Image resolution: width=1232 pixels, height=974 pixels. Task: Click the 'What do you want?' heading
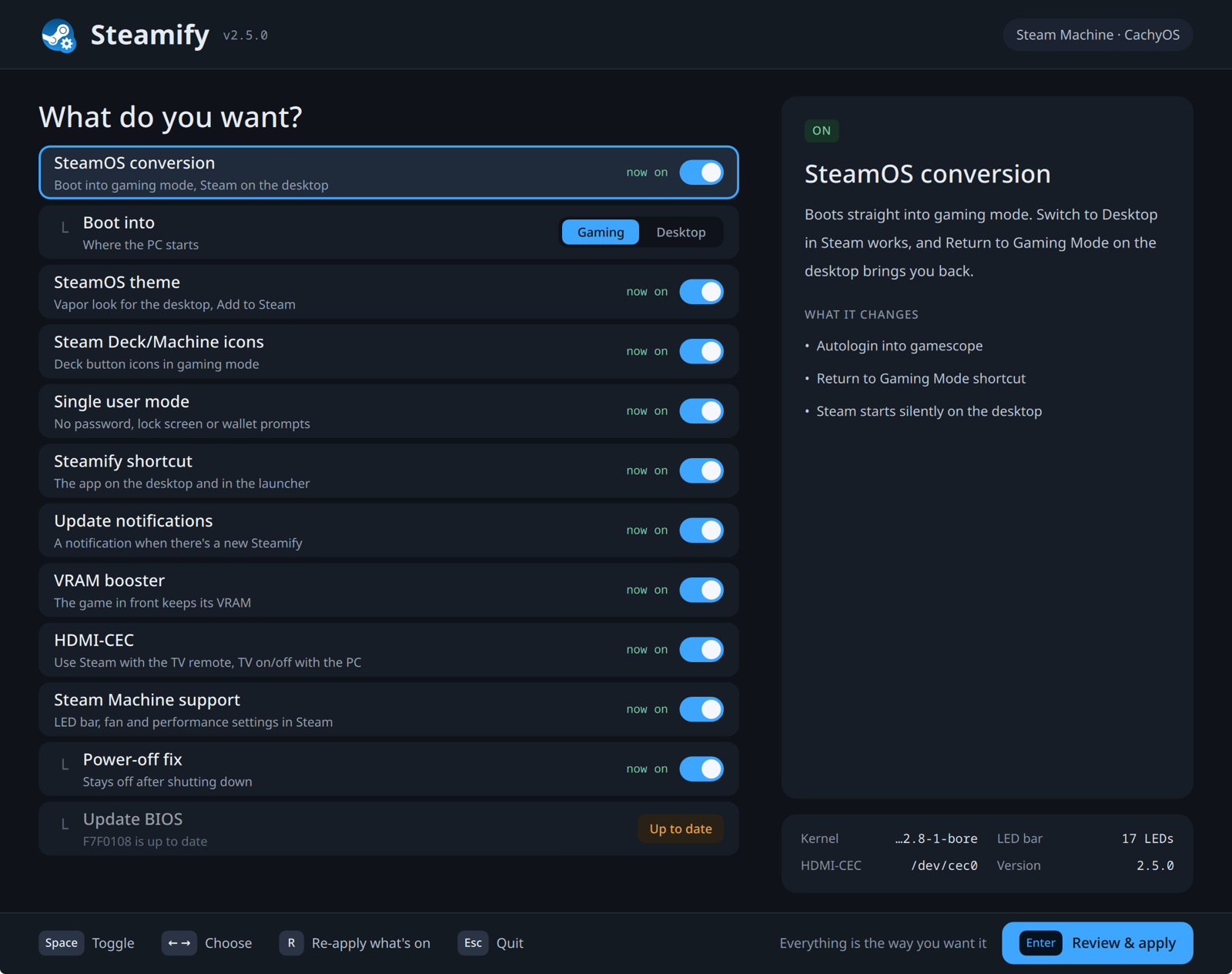[x=170, y=117]
